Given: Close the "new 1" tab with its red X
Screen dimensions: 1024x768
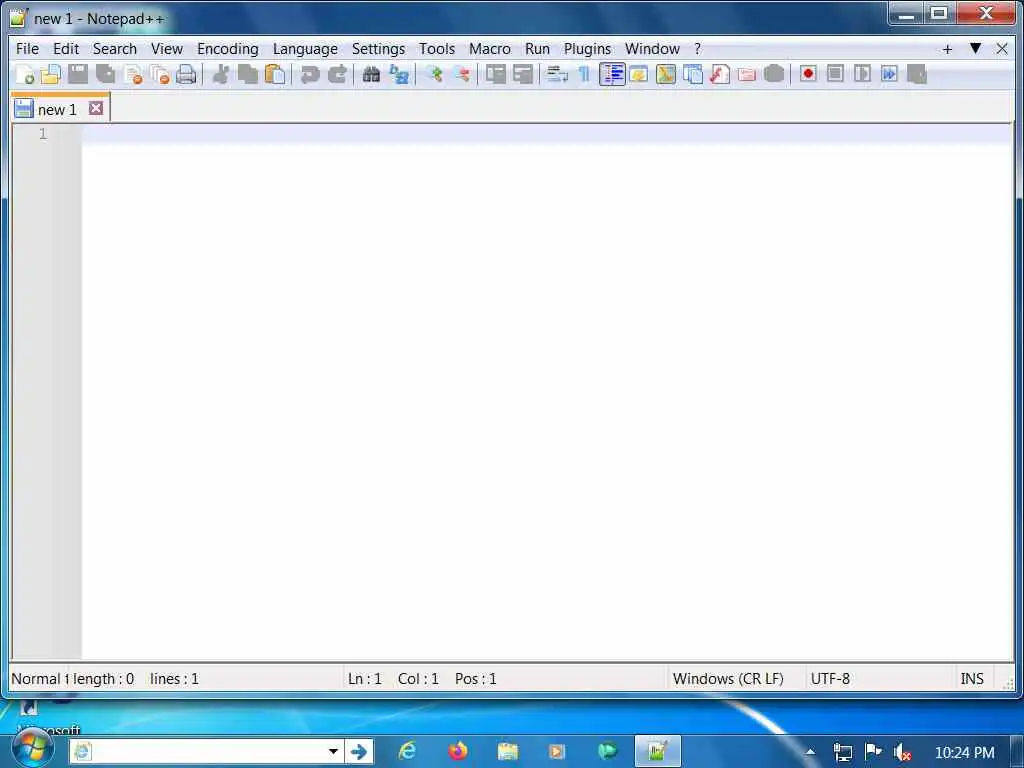Looking at the screenshot, I should coord(96,108).
